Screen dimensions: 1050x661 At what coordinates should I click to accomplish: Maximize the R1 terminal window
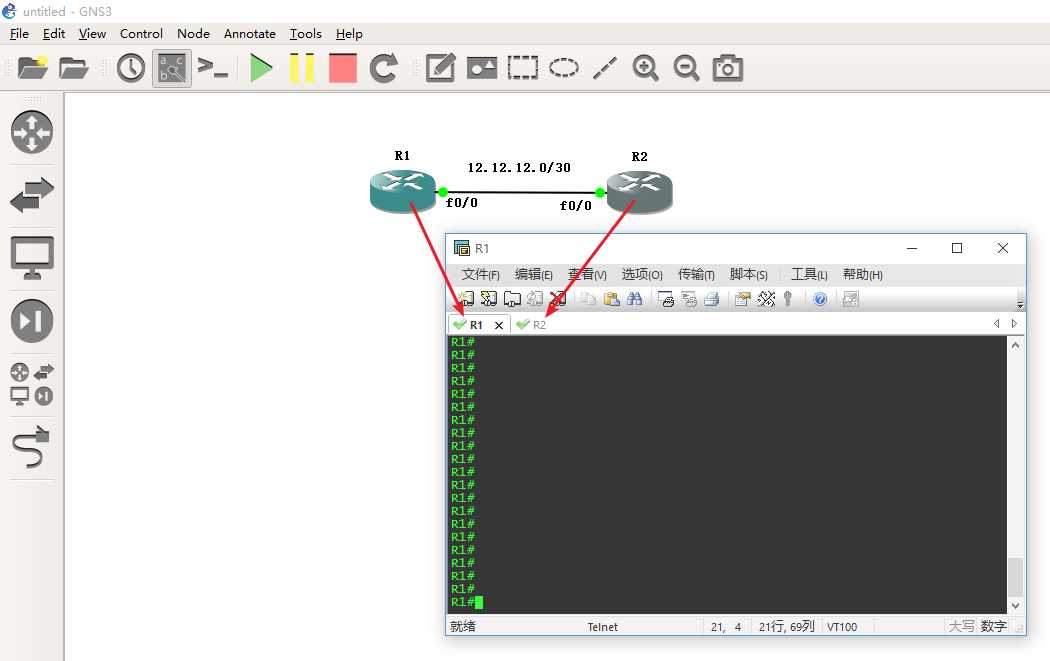(x=957, y=248)
